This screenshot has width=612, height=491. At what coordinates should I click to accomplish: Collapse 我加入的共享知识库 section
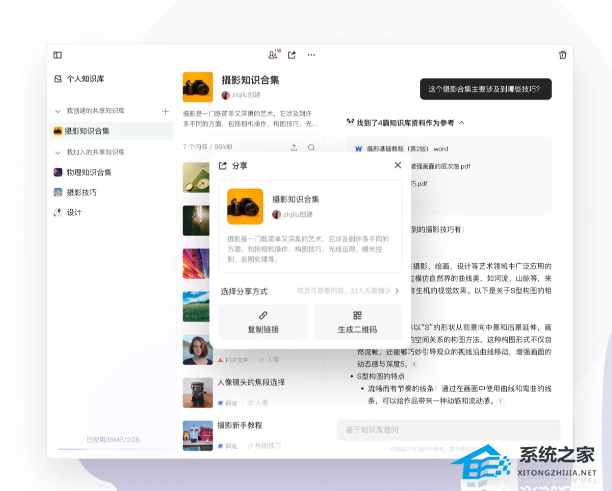pos(58,152)
